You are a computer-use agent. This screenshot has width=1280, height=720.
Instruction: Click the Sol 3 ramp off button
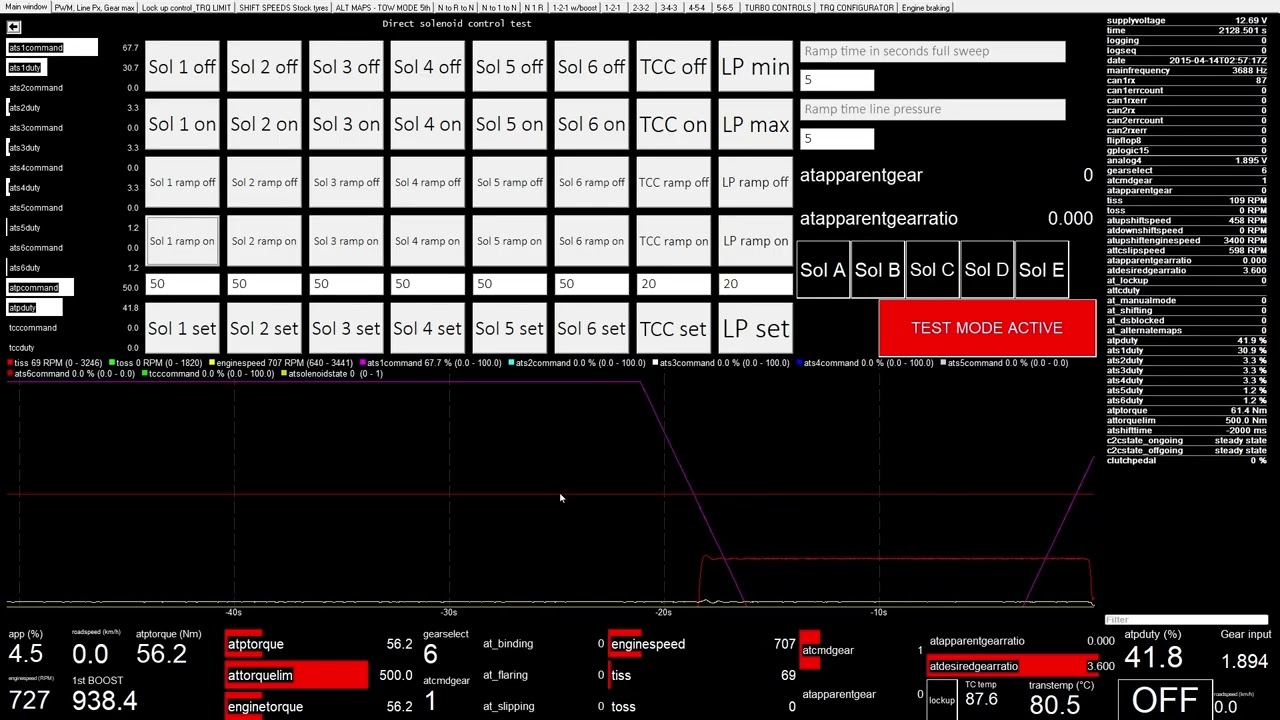(x=346, y=183)
